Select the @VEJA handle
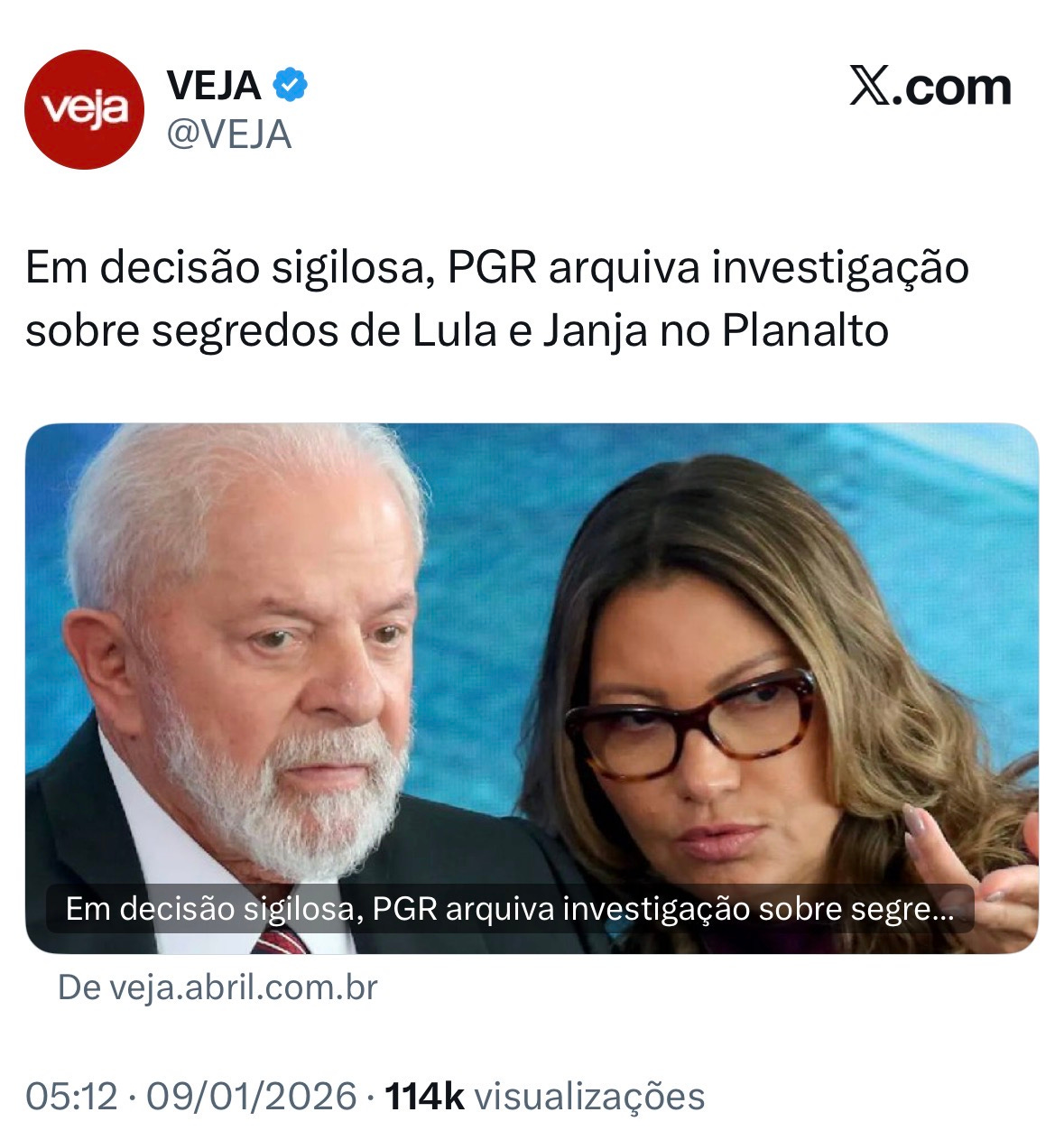Viewport: 1064px width, 1140px height. tap(229, 134)
